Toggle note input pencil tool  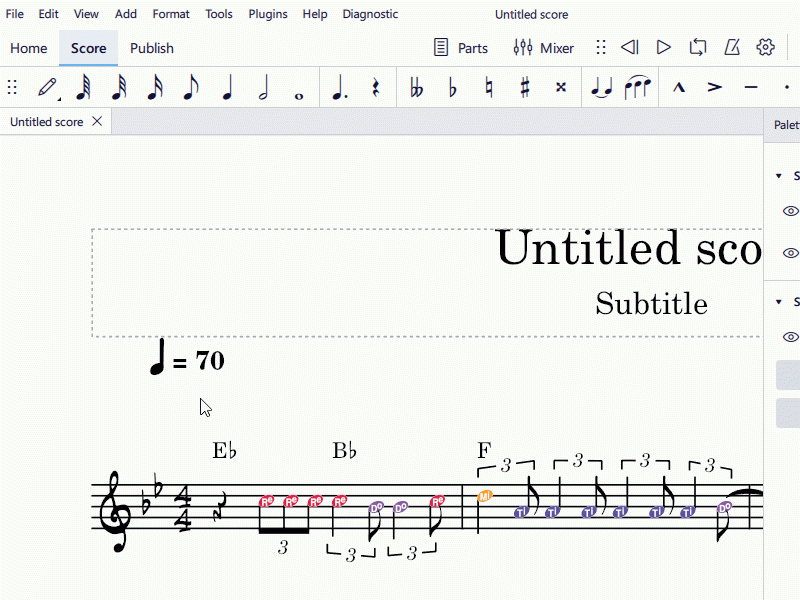click(x=47, y=87)
